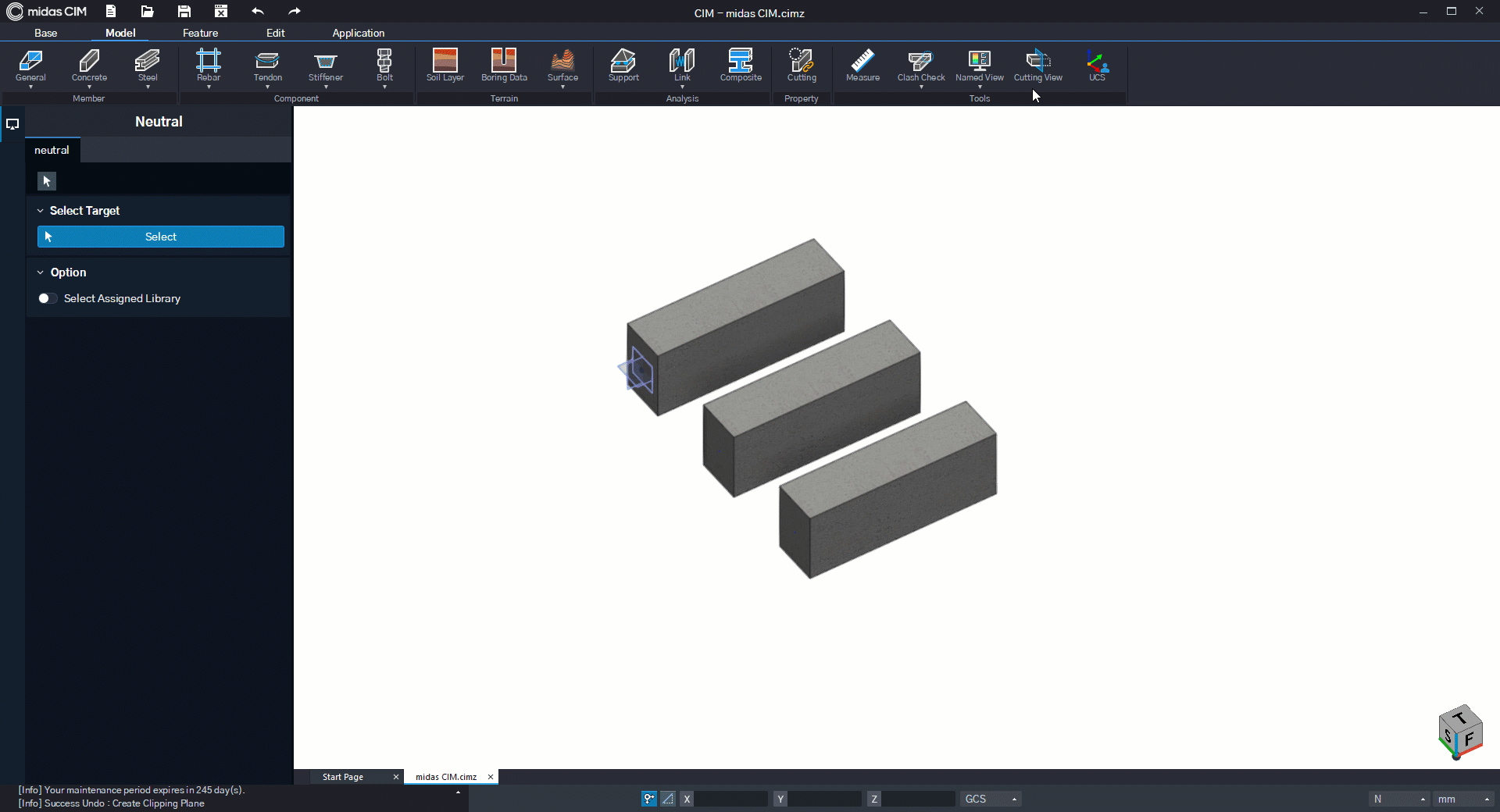This screenshot has height=812, width=1500.
Task: Click the Soil Layer terrain icon
Action: click(x=445, y=65)
